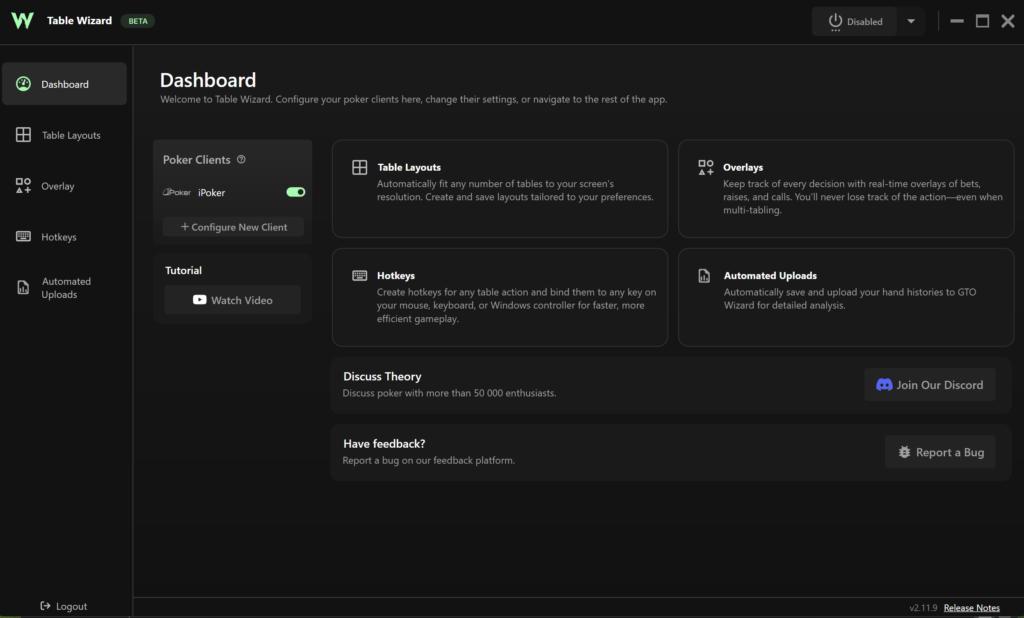The width and height of the screenshot is (1024, 618).
Task: Click the iPoker client logo
Action: click(177, 192)
